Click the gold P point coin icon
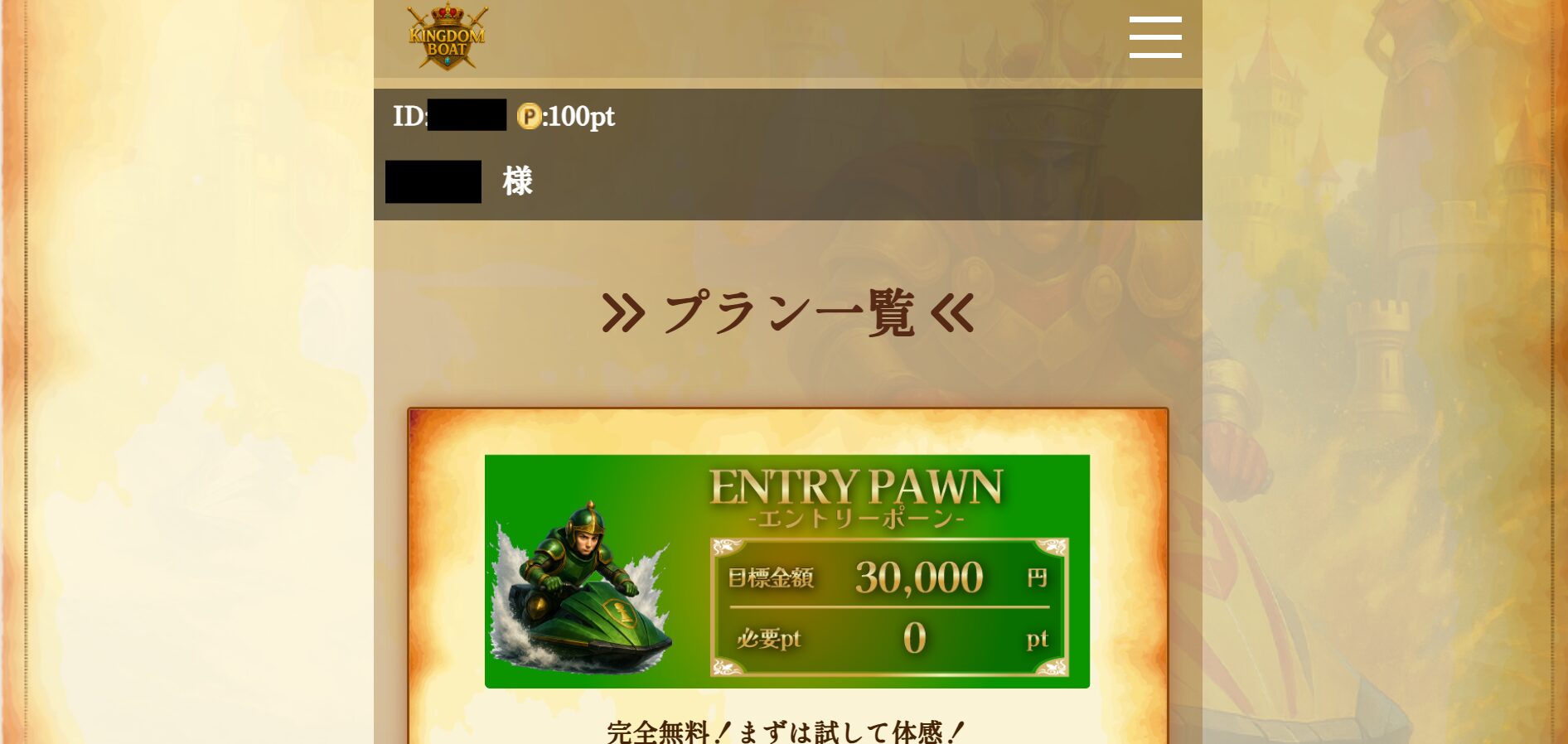The height and width of the screenshot is (744, 1568). [x=529, y=116]
